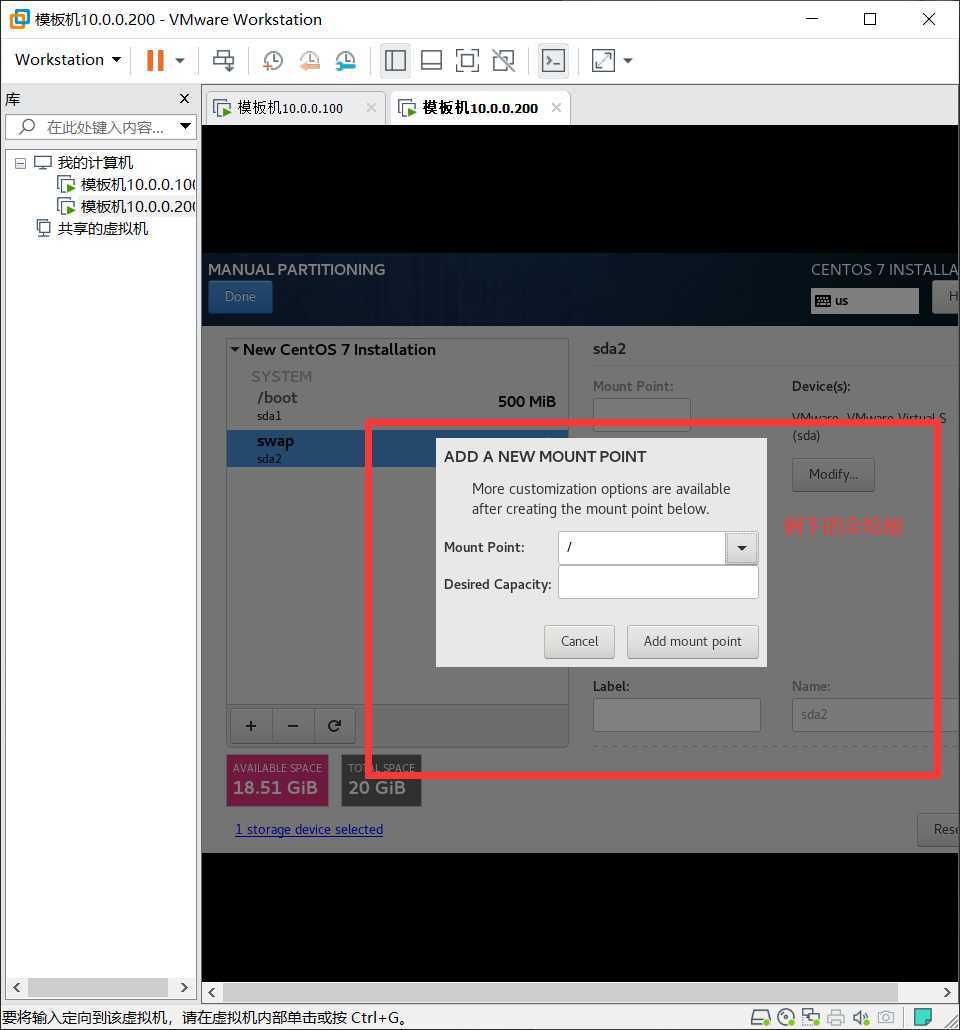
Task: Send Ctrl+Alt+Del to the VM
Action: click(x=223, y=60)
